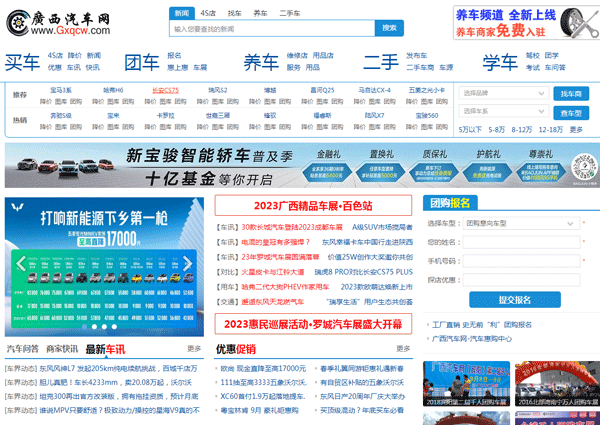Filter by the 8-12万 price range
This screenshot has height=425, width=600.
point(522,130)
